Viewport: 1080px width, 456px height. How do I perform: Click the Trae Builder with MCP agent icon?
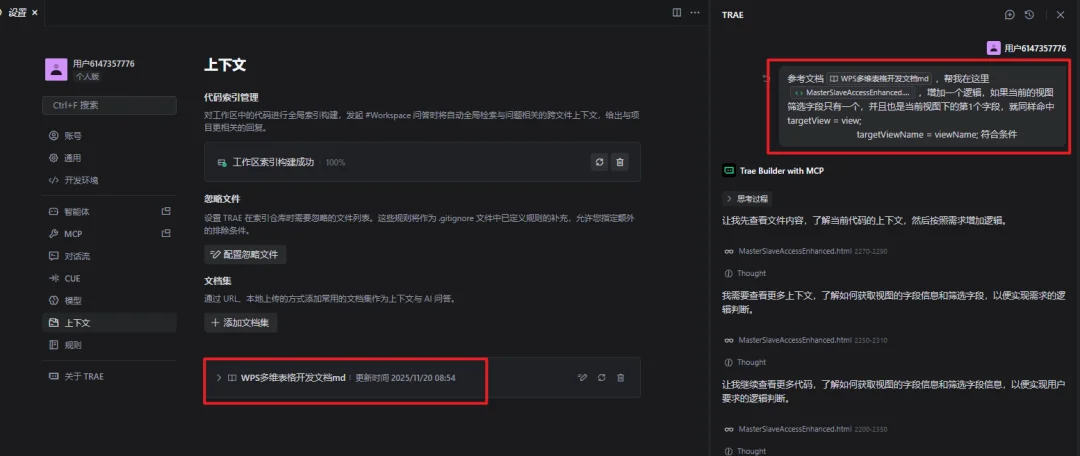[x=729, y=170]
